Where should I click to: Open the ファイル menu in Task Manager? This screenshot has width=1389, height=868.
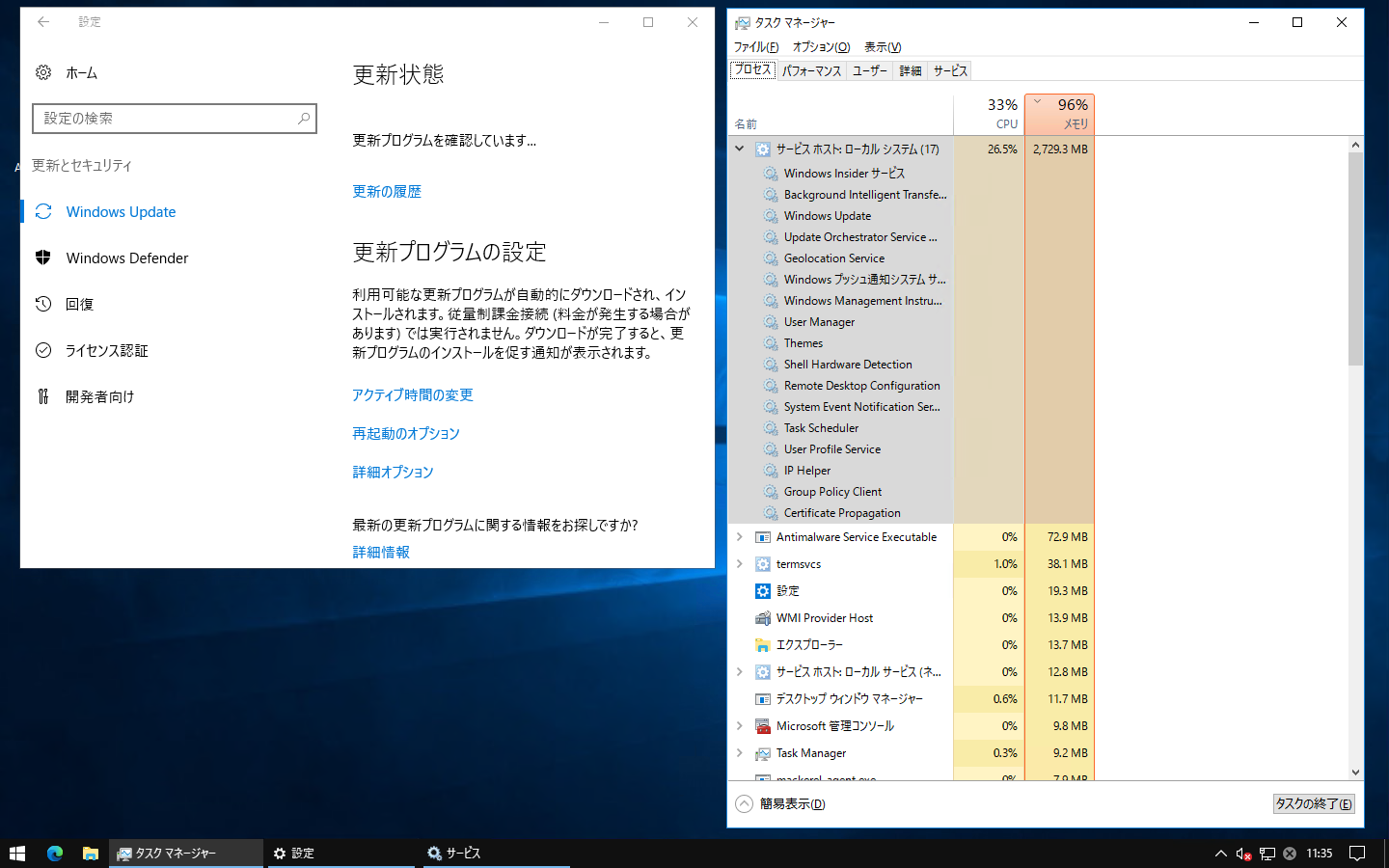pyautogui.click(x=756, y=47)
